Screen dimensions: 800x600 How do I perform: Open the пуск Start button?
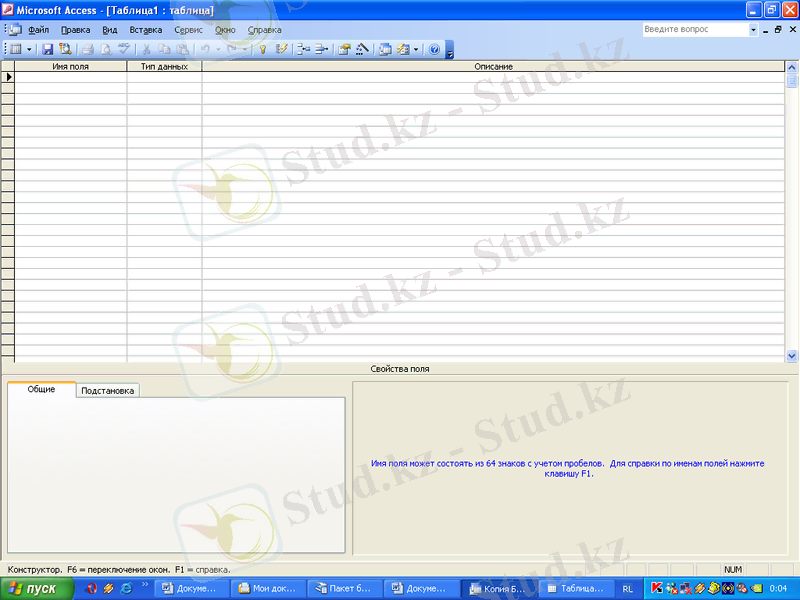pos(37,589)
